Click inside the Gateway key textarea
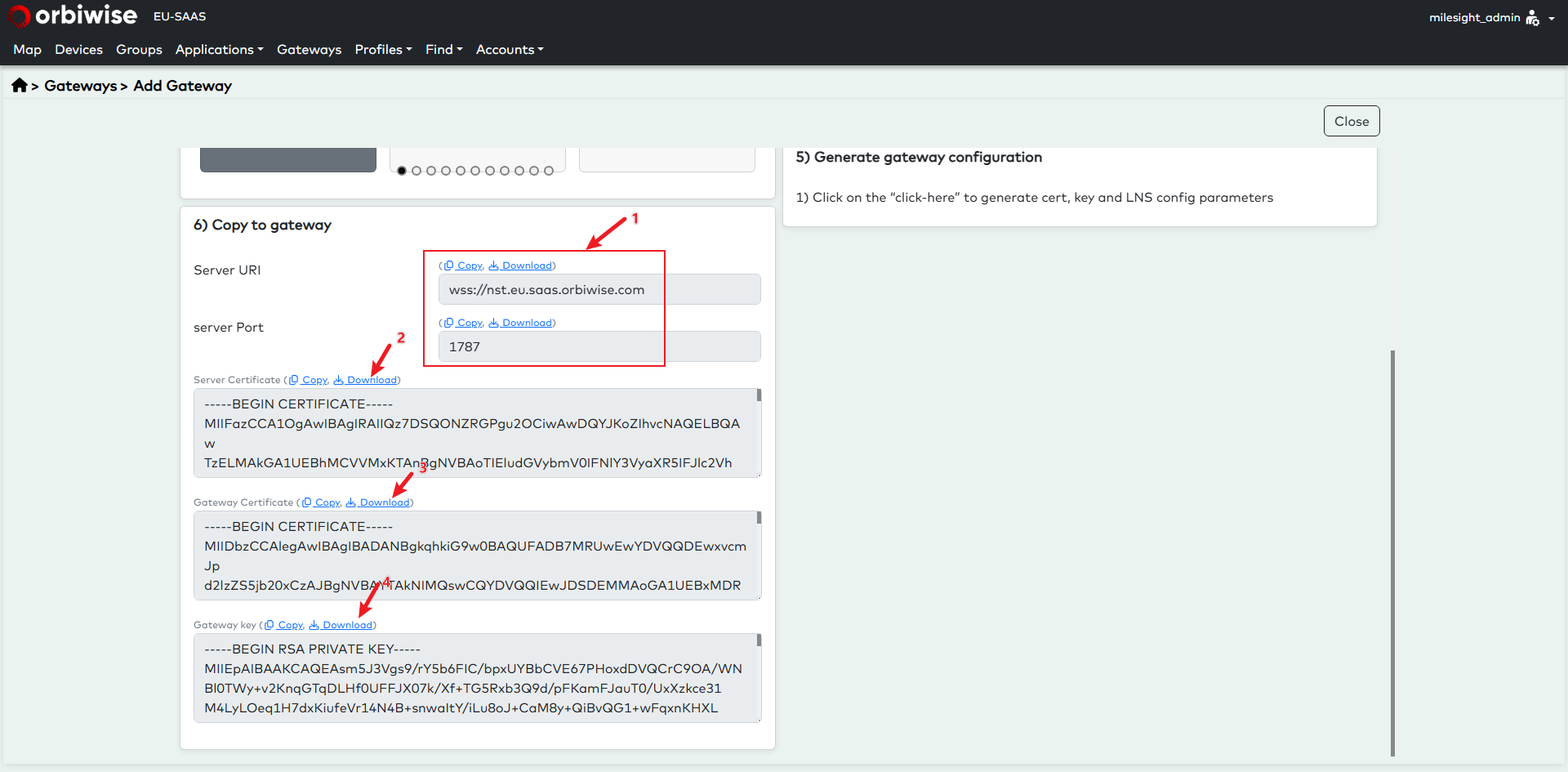 [477, 678]
